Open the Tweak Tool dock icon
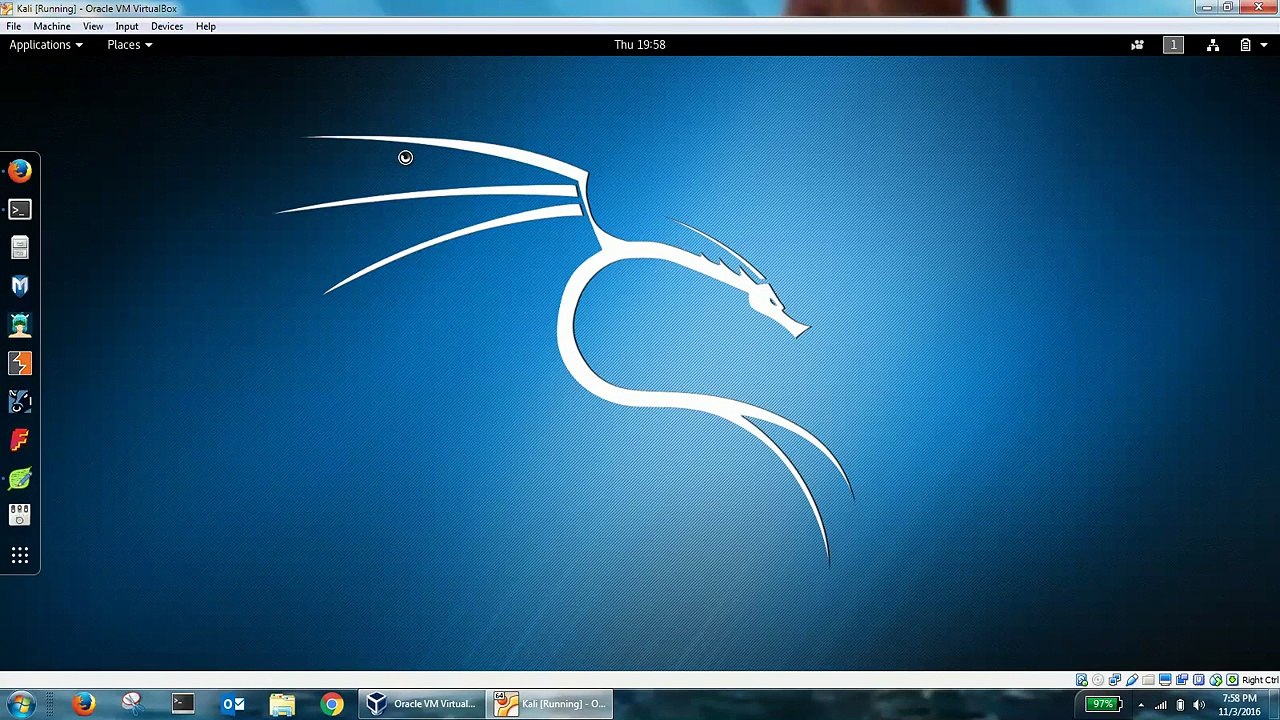This screenshot has height=720, width=1280. coord(20,515)
